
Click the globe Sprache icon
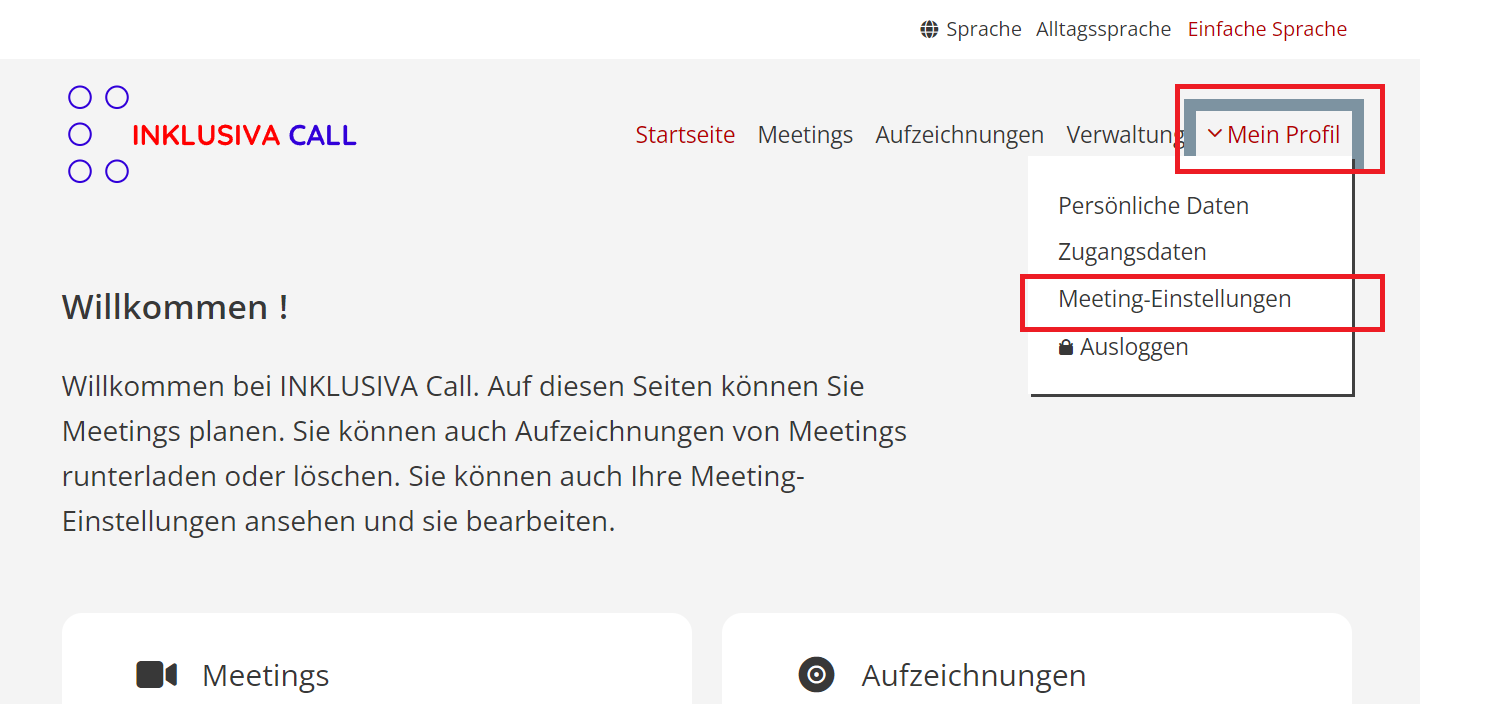pyautogui.click(x=930, y=30)
